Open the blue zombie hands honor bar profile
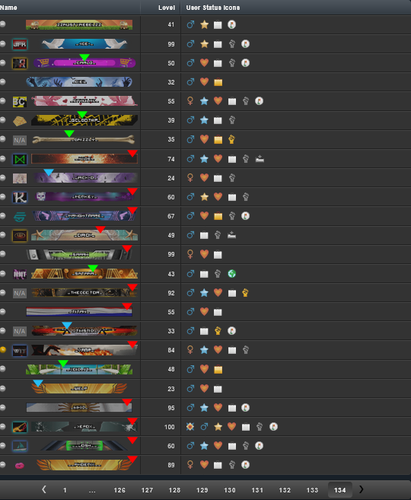Image resolution: width=411 pixels, height=500 pixels. [x=79, y=82]
